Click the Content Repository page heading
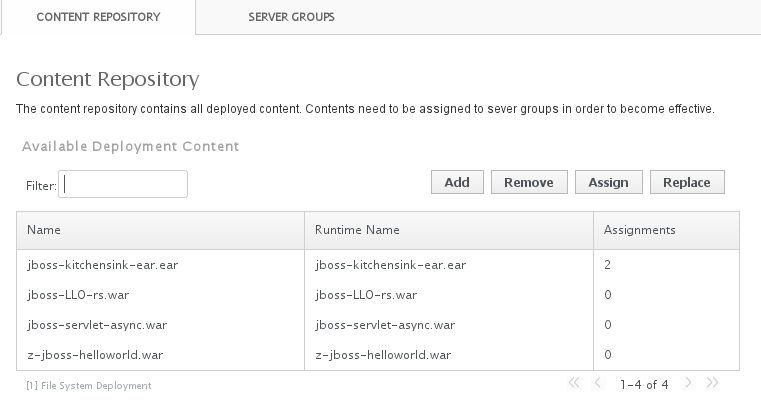761x408 pixels. tap(108, 79)
